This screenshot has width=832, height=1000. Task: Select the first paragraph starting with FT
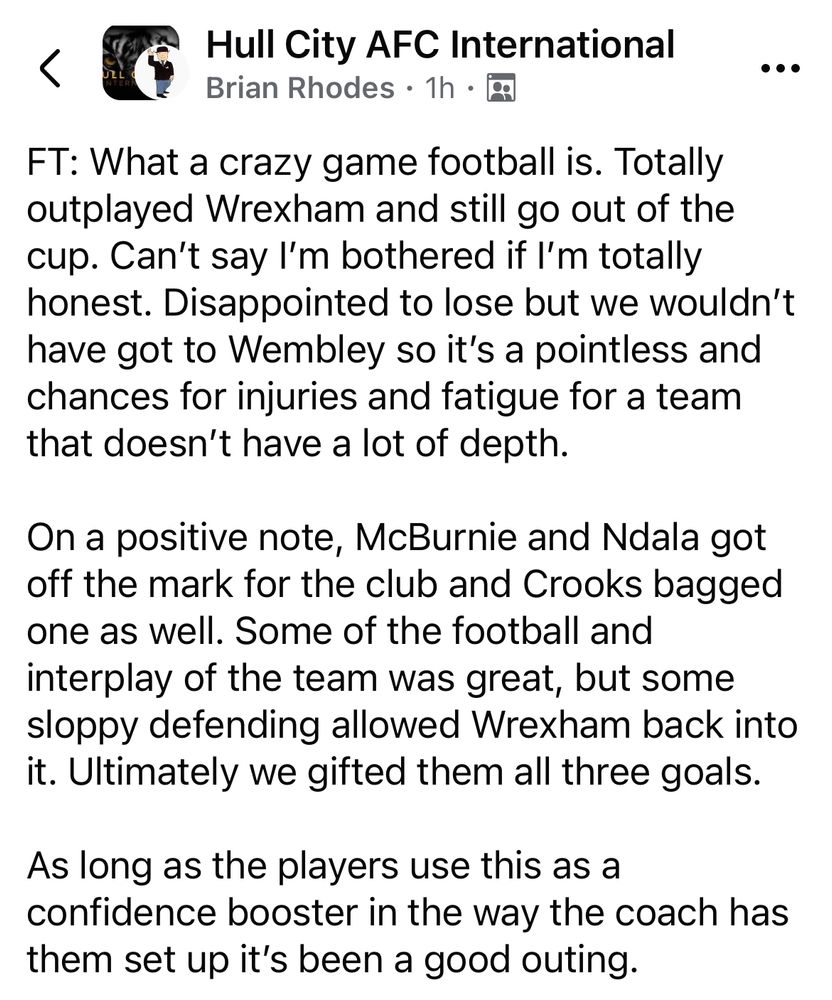coord(411,302)
